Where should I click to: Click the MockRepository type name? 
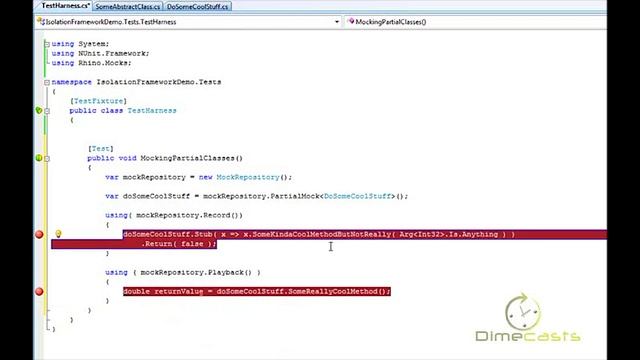pos(248,177)
